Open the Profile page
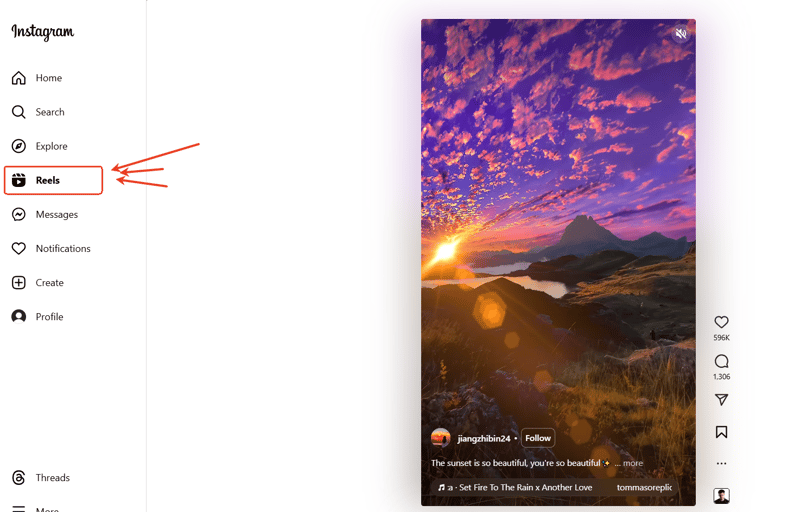 pyautogui.click(x=37, y=317)
